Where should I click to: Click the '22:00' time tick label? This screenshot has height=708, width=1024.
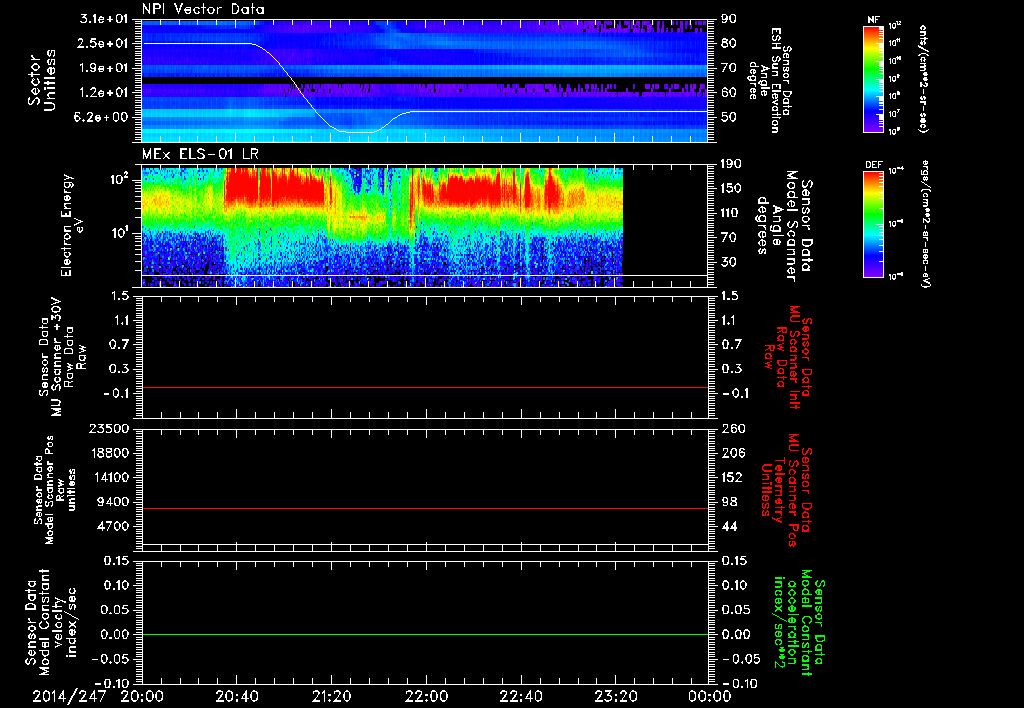click(x=426, y=696)
